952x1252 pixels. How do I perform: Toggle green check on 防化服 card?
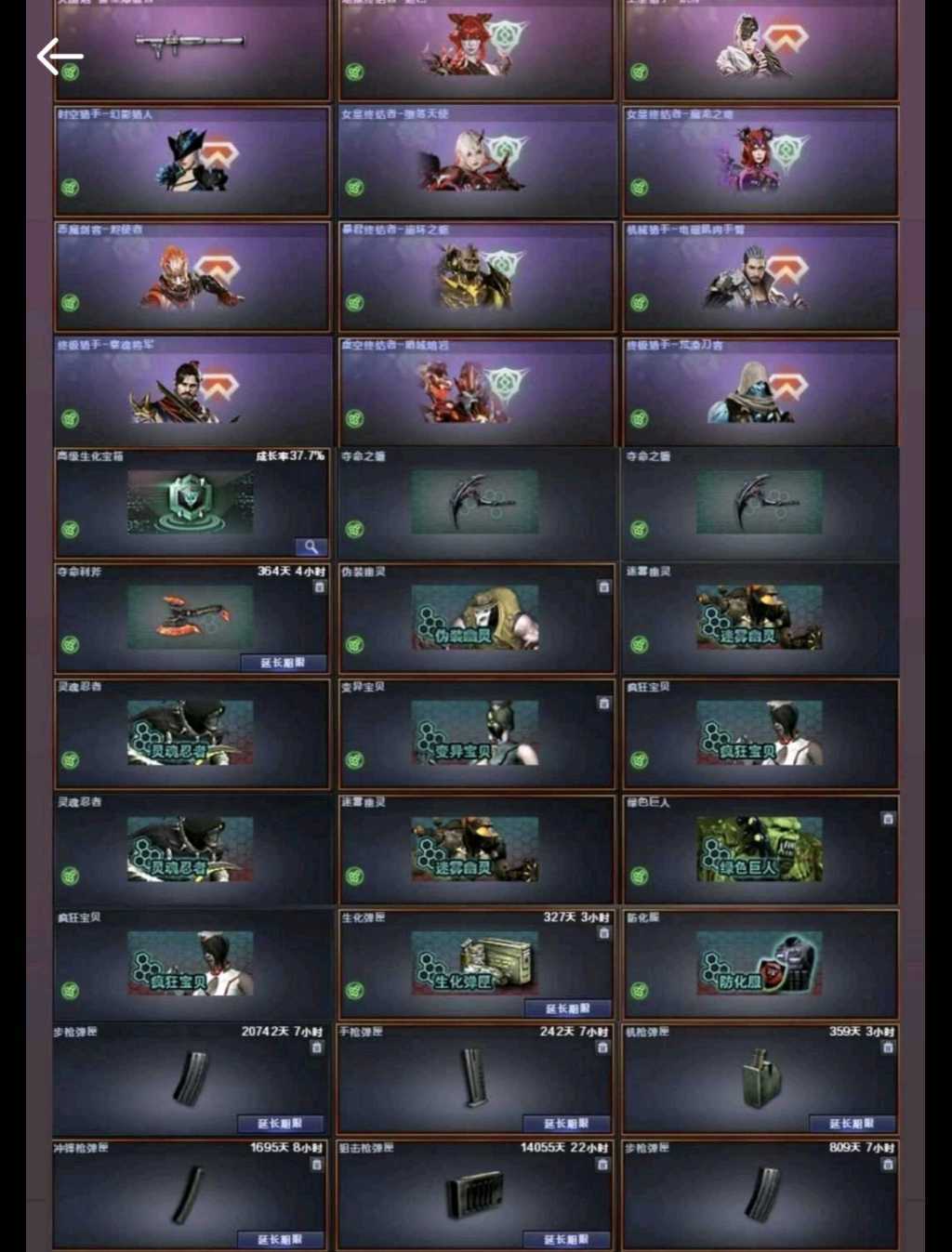(x=640, y=991)
